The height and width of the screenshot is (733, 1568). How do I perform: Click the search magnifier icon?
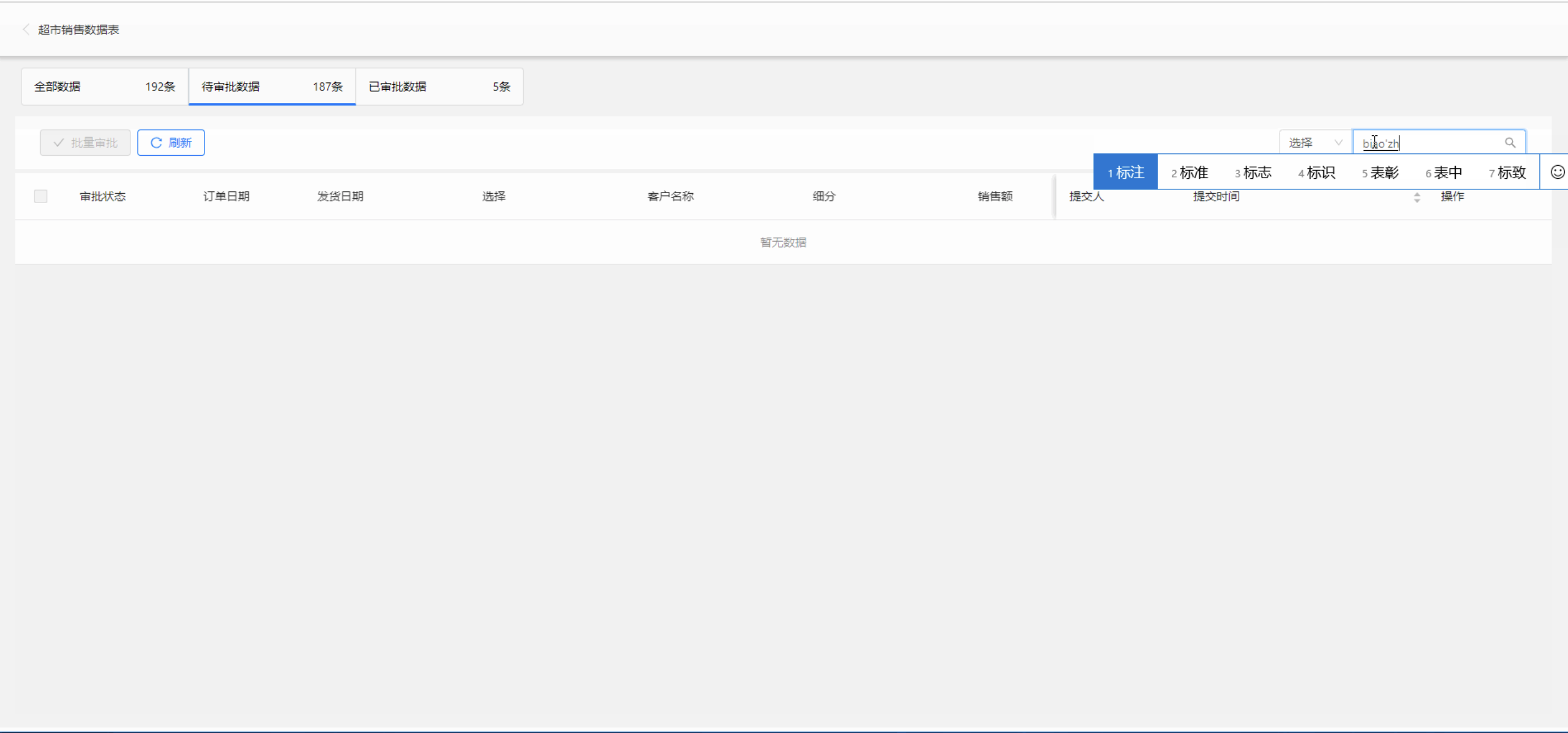tap(1510, 143)
